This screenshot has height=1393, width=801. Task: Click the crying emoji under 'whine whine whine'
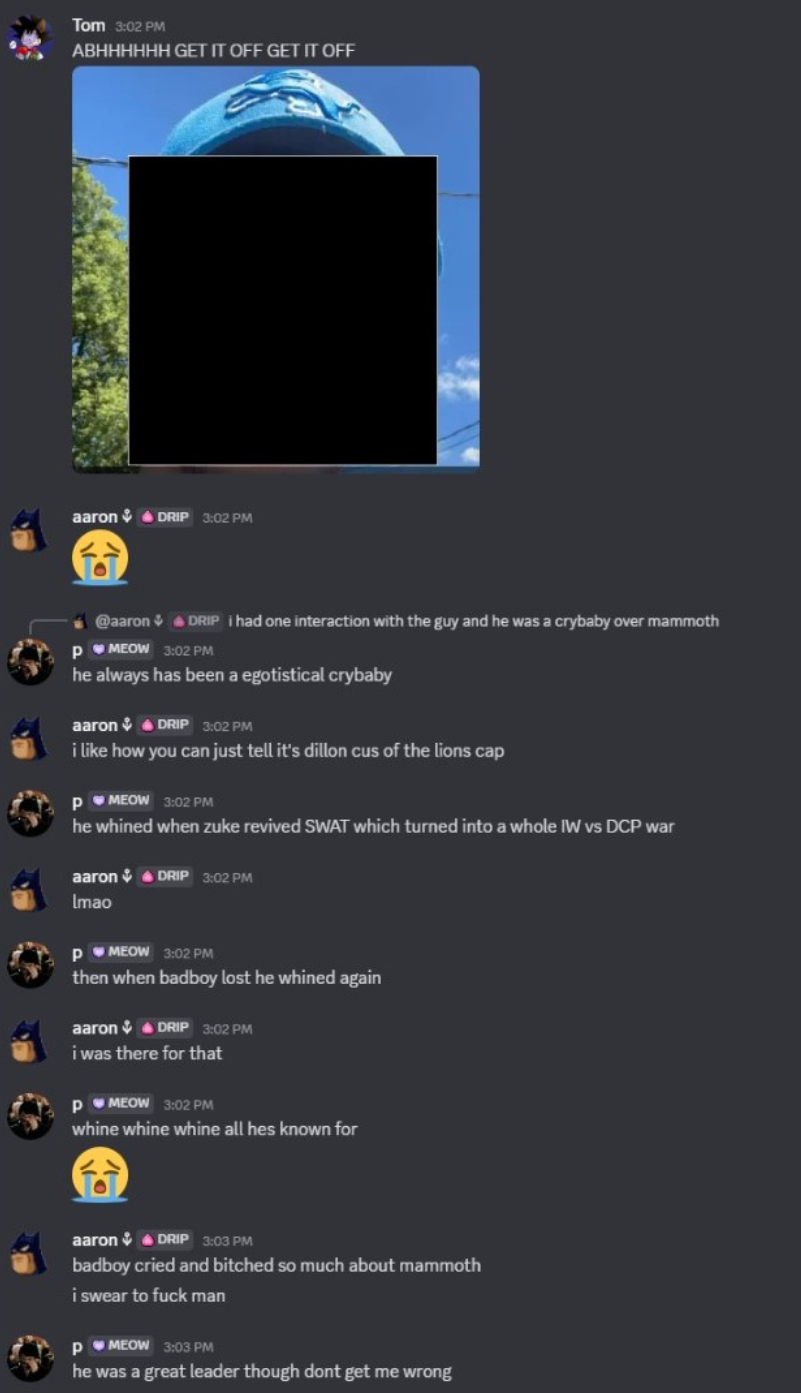[100, 1174]
